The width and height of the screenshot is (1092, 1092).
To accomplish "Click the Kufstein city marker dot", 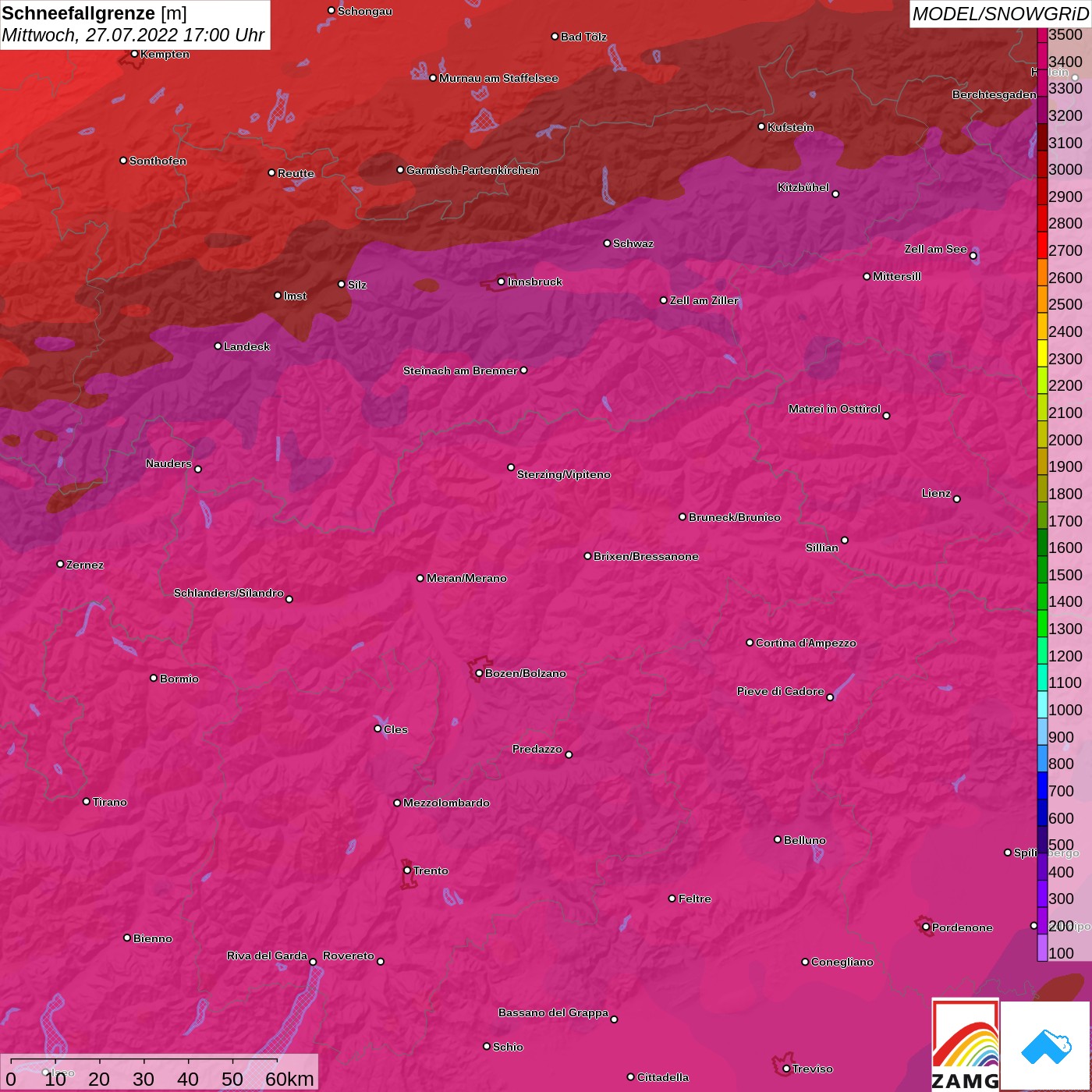I will [x=761, y=126].
